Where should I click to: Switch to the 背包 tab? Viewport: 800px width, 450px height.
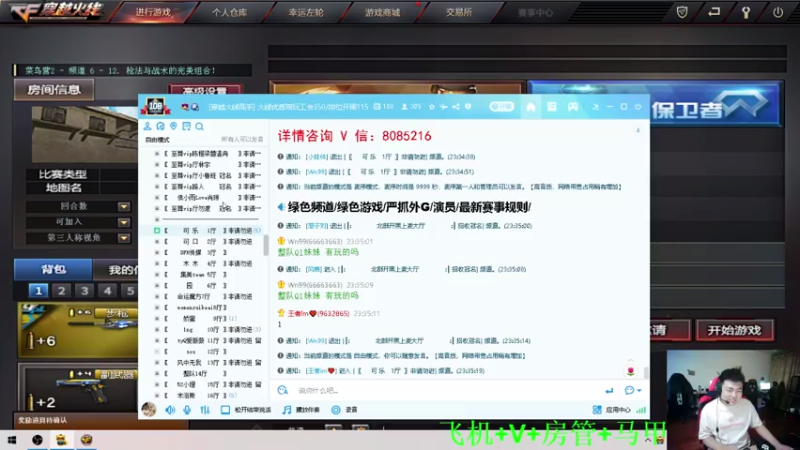(54, 269)
